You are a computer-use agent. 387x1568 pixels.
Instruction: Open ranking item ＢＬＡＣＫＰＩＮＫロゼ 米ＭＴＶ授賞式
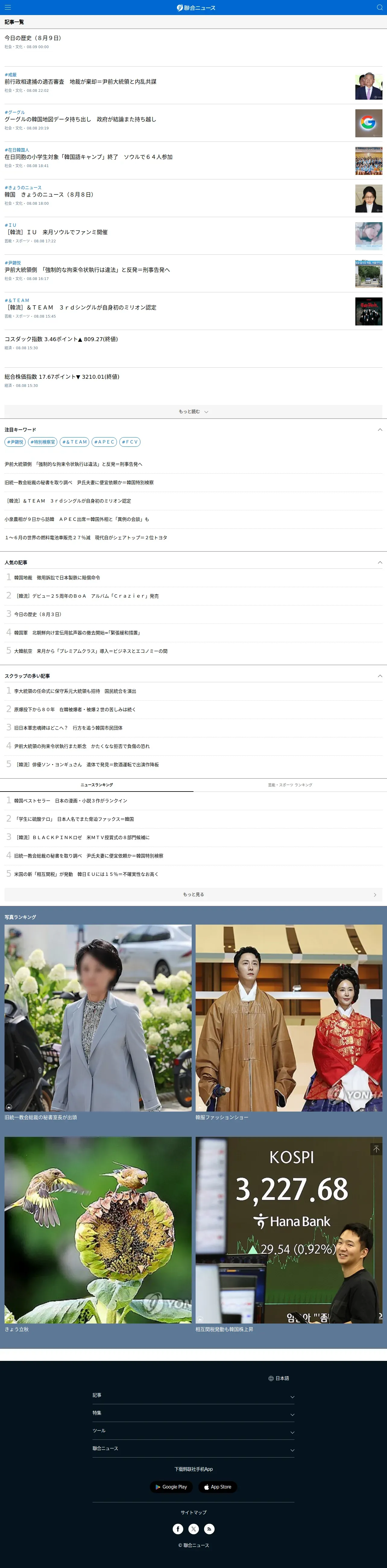(x=82, y=837)
